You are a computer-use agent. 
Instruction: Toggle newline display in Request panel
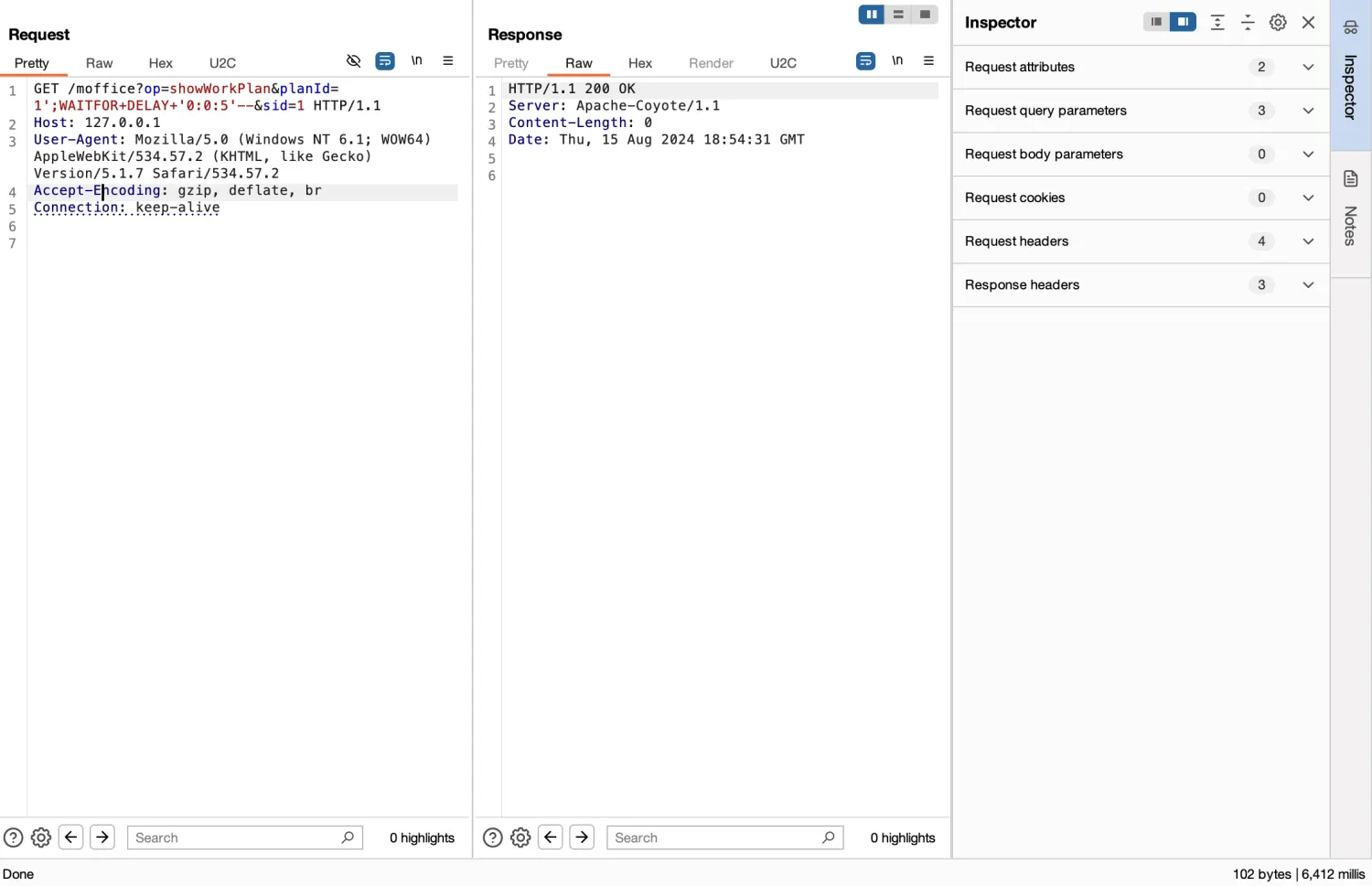417,61
